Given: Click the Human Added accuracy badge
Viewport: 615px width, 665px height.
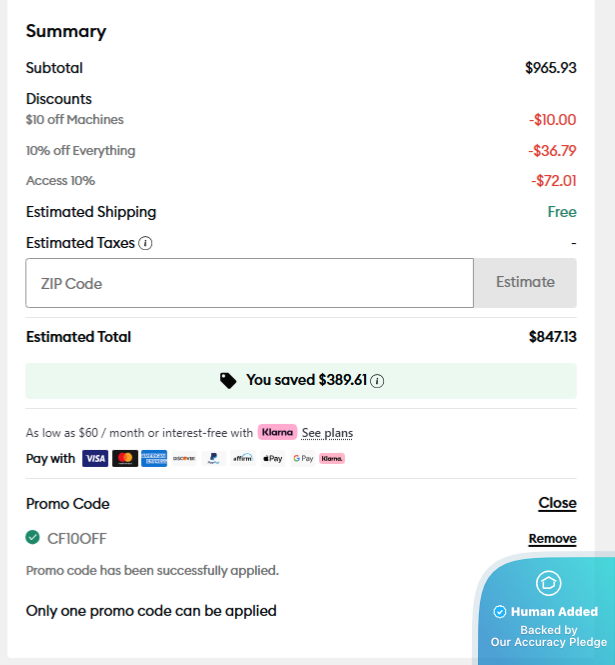Looking at the screenshot, I should pyautogui.click(x=548, y=612).
